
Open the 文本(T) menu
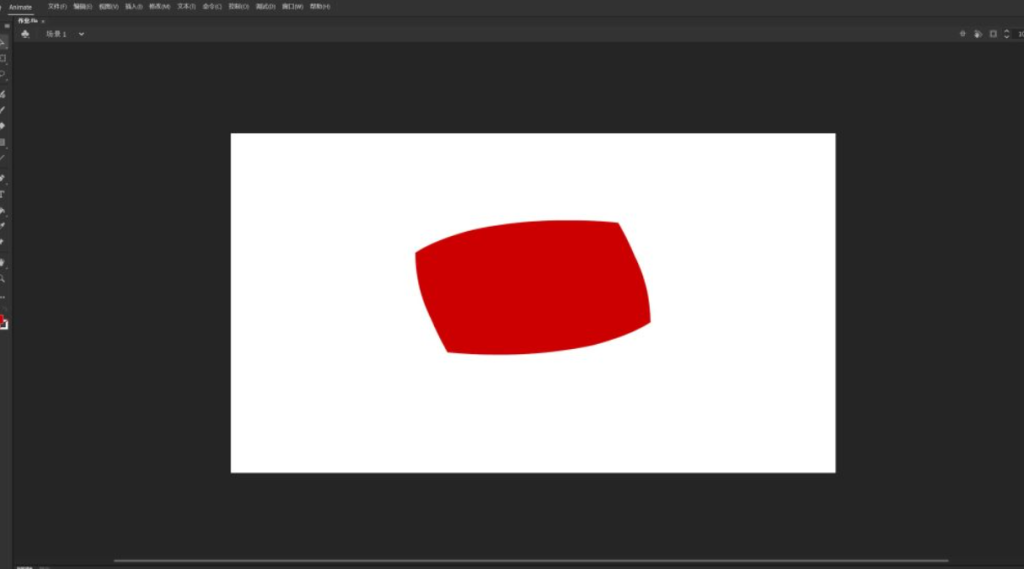click(186, 7)
